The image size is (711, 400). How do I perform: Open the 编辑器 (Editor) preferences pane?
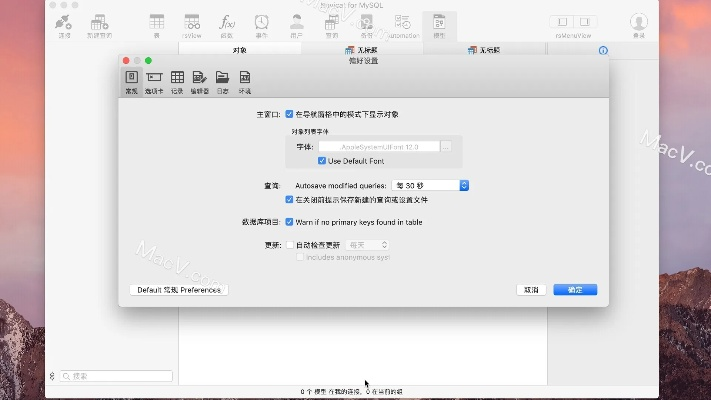[x=200, y=82]
